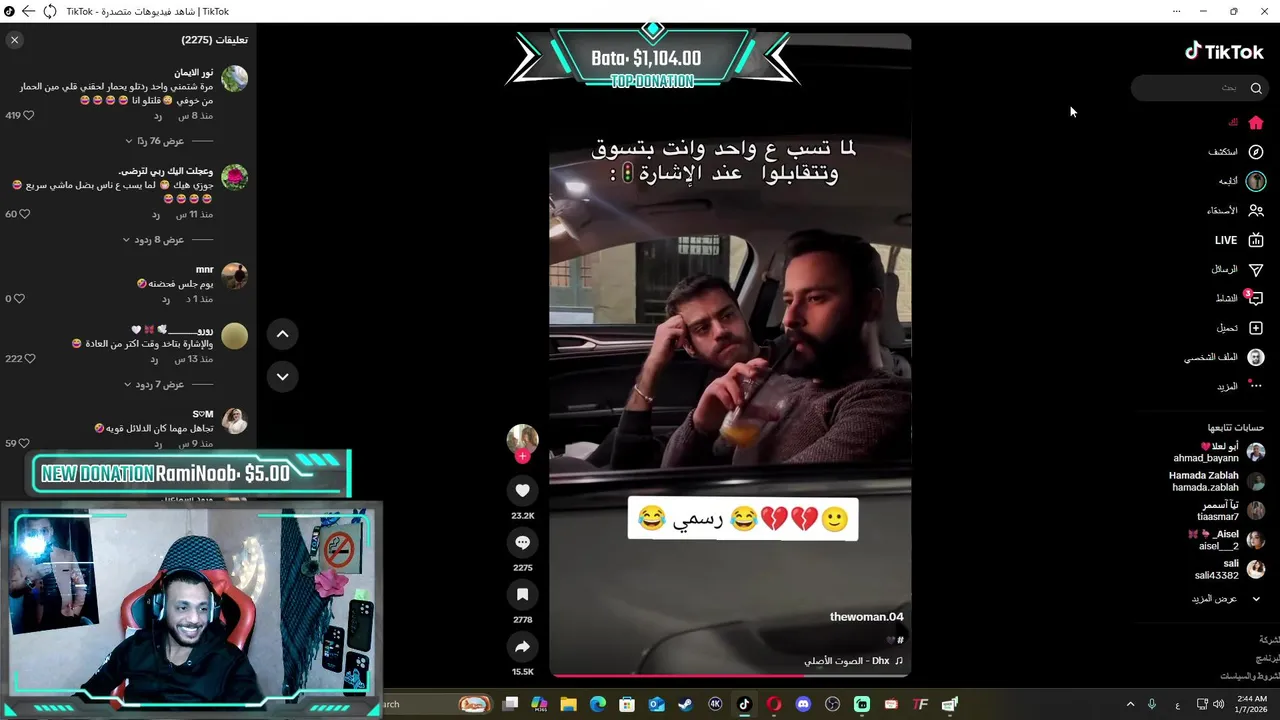Like mnr's comment with 0 likes
The image size is (1280, 720).
pyautogui.click(x=19, y=299)
